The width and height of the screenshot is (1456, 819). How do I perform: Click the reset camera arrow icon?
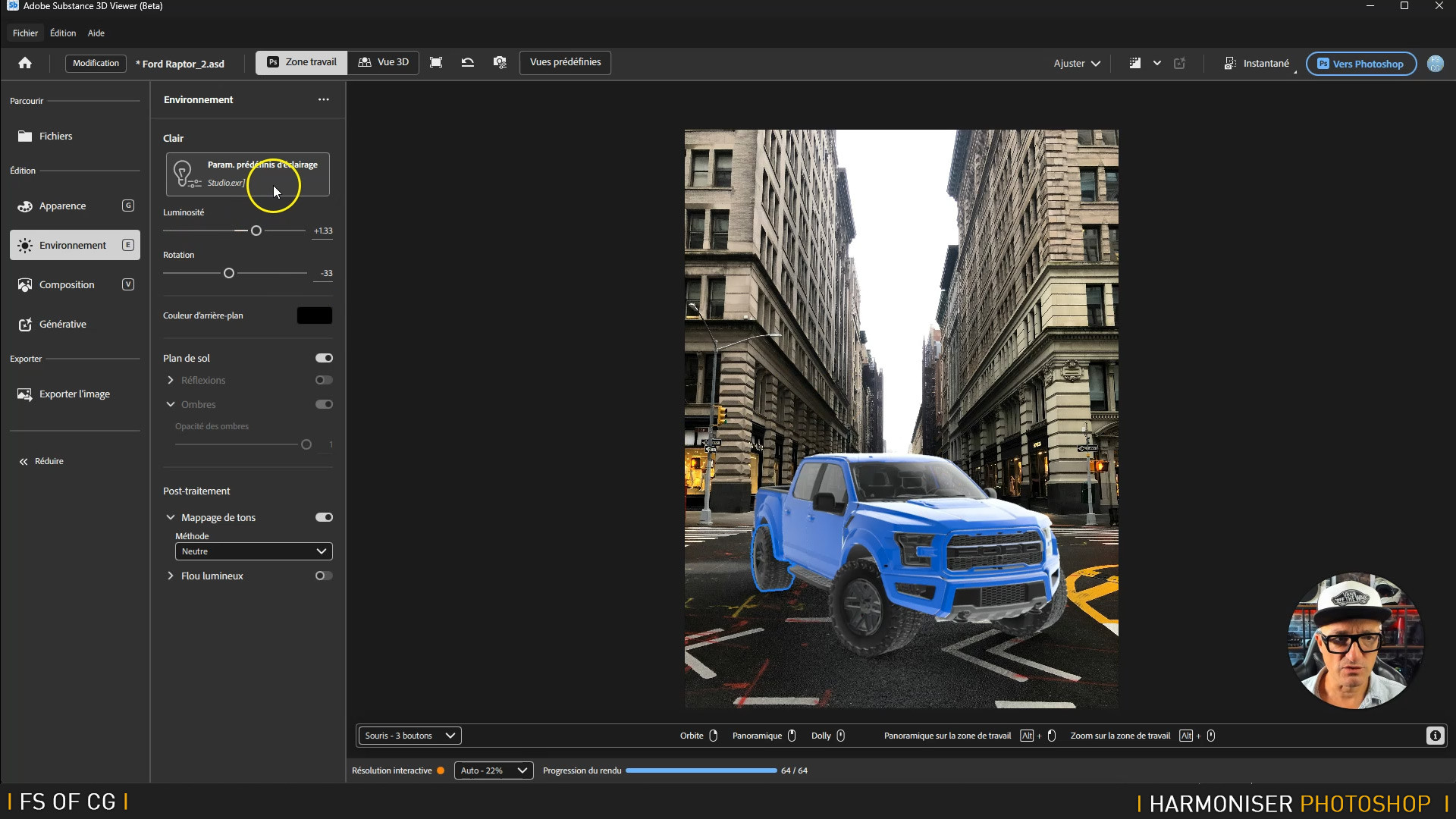[468, 62]
